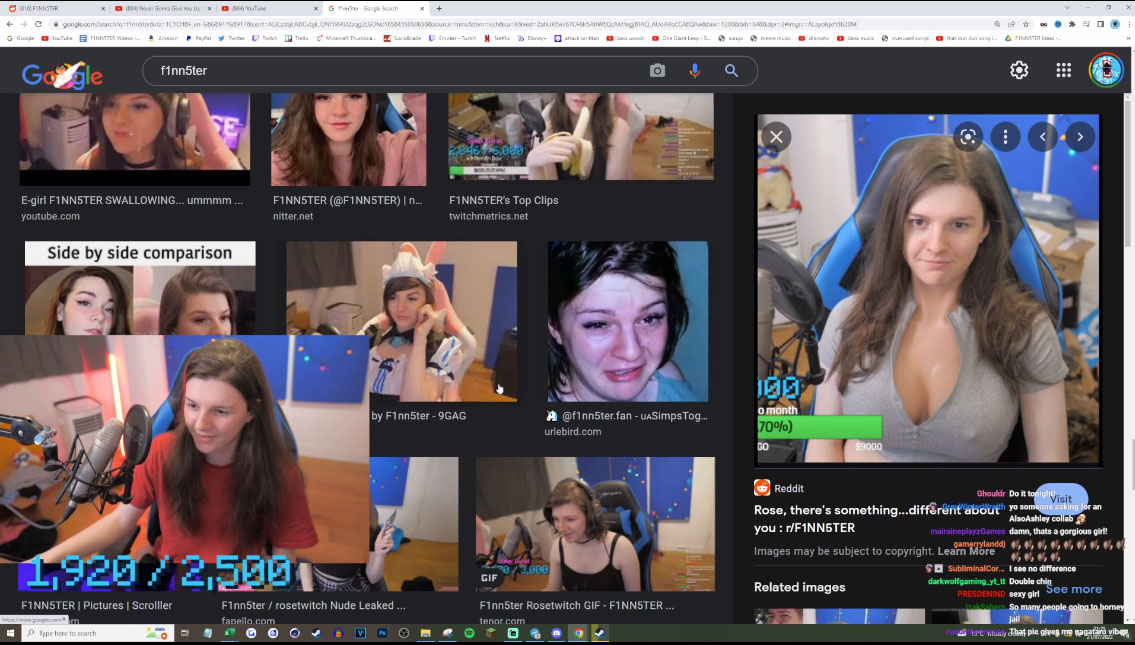This screenshot has width=1135, height=645.
Task: Click the address bar URL
Action: coord(460,24)
